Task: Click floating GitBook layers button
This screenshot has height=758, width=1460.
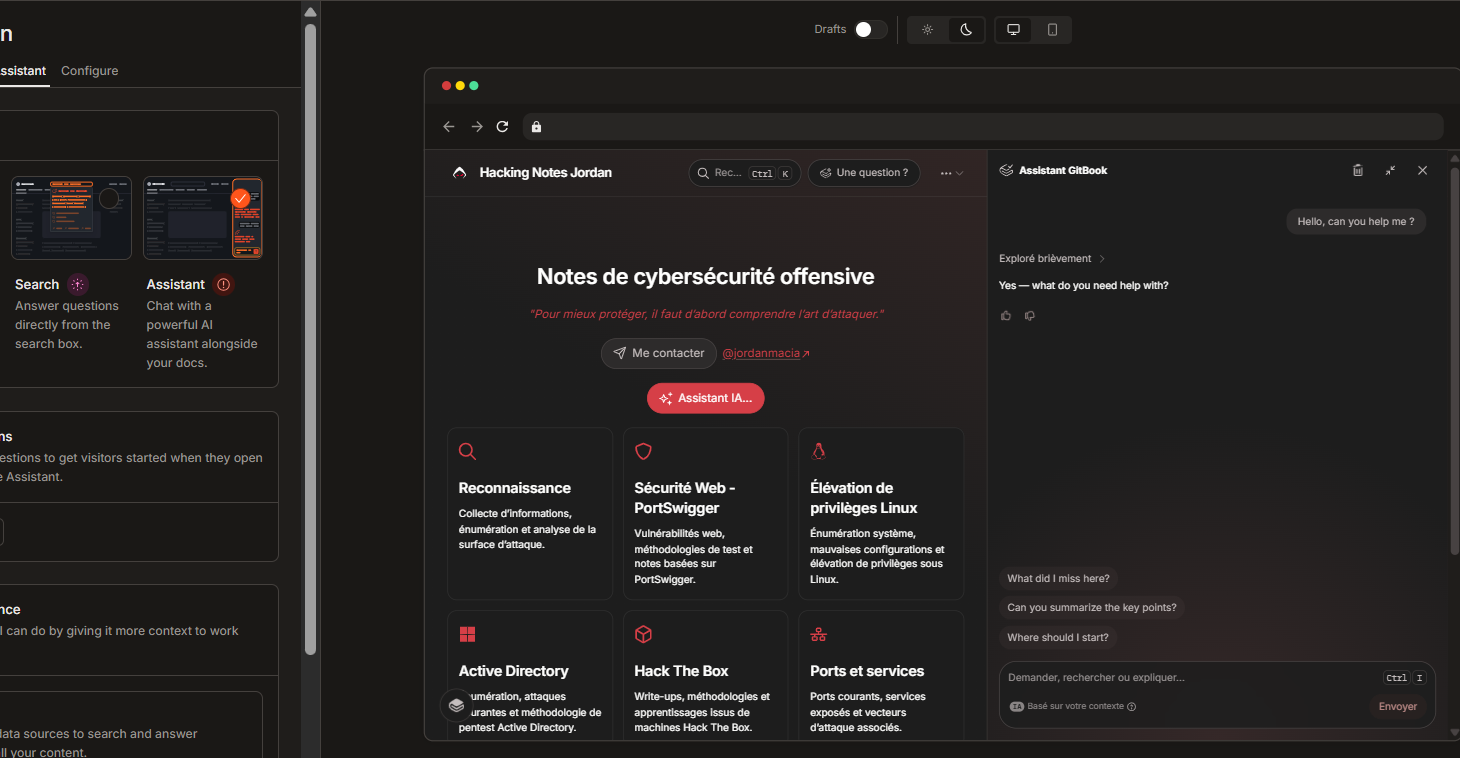Action: pos(456,705)
